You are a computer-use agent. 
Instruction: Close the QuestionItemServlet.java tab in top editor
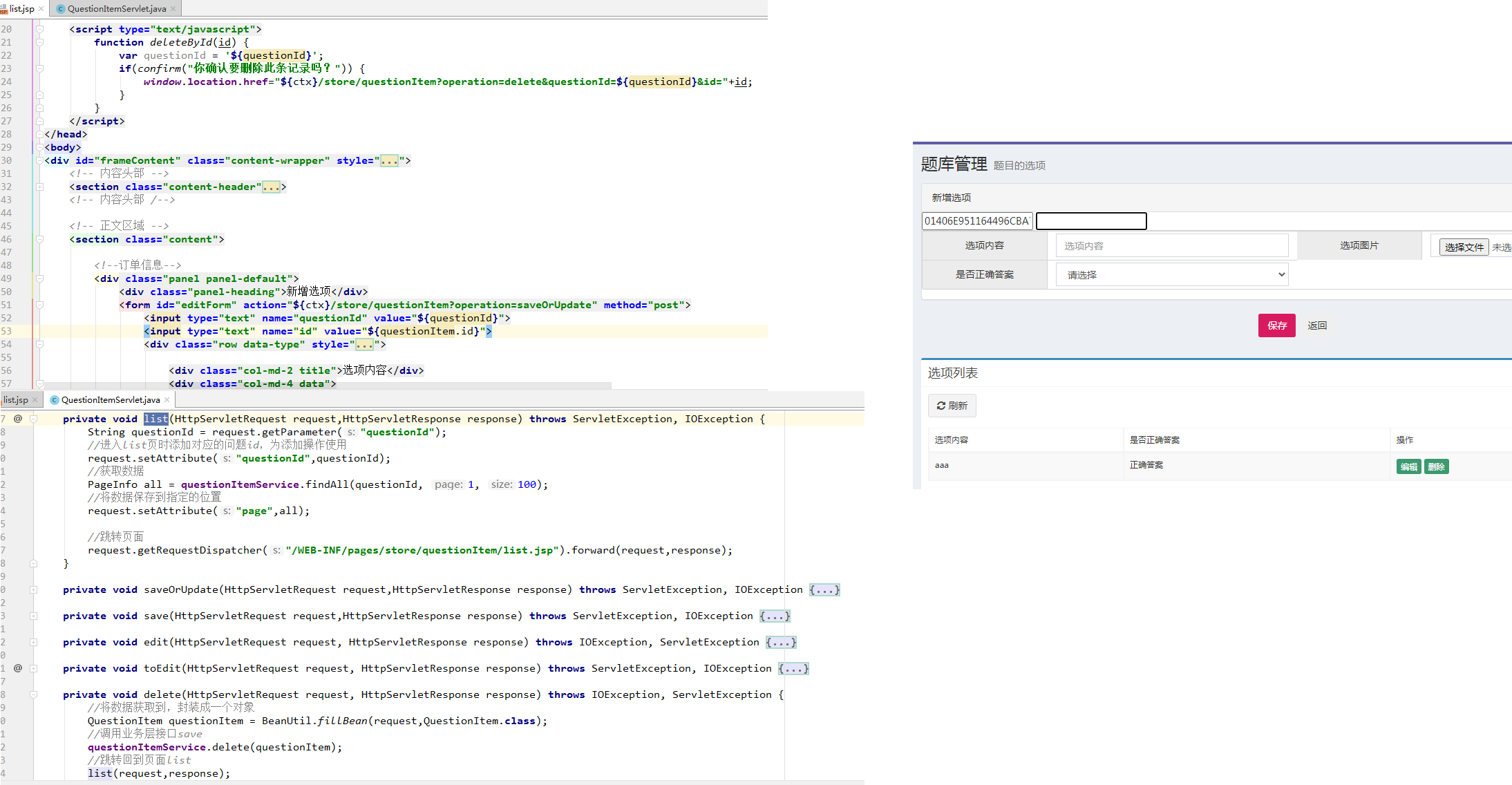click(173, 9)
